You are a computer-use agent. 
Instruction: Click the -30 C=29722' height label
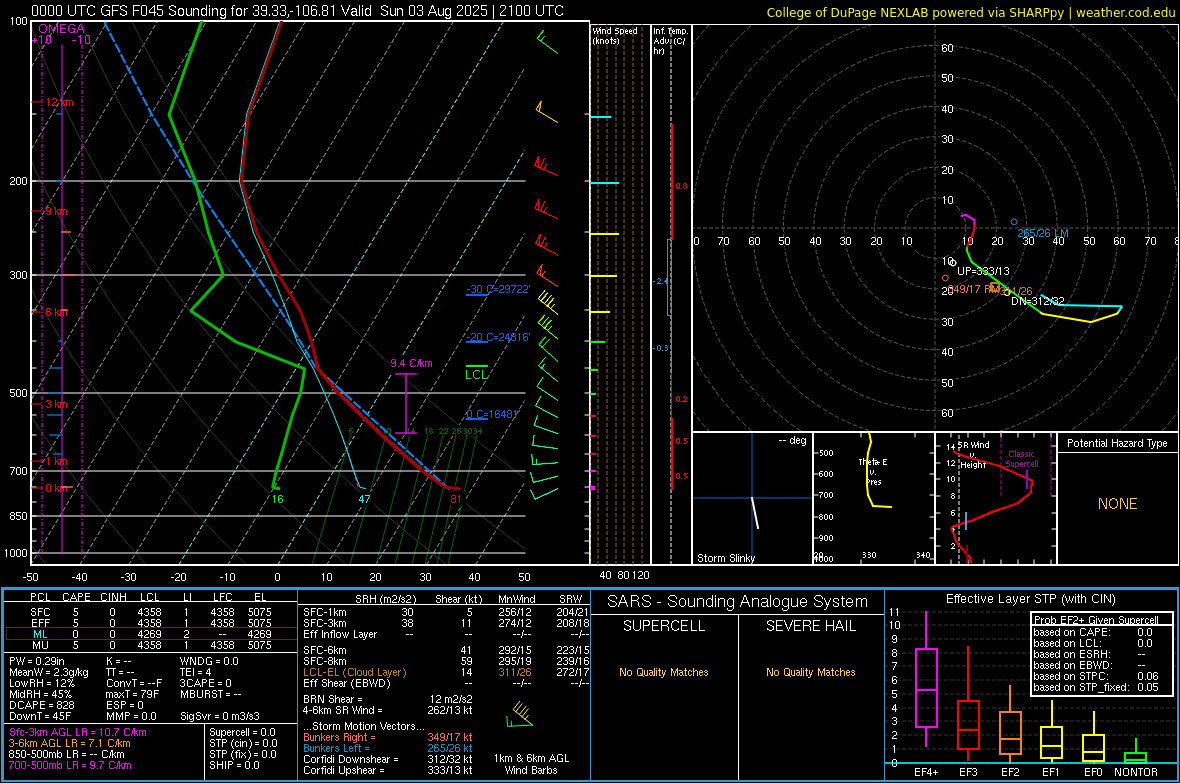tap(498, 289)
